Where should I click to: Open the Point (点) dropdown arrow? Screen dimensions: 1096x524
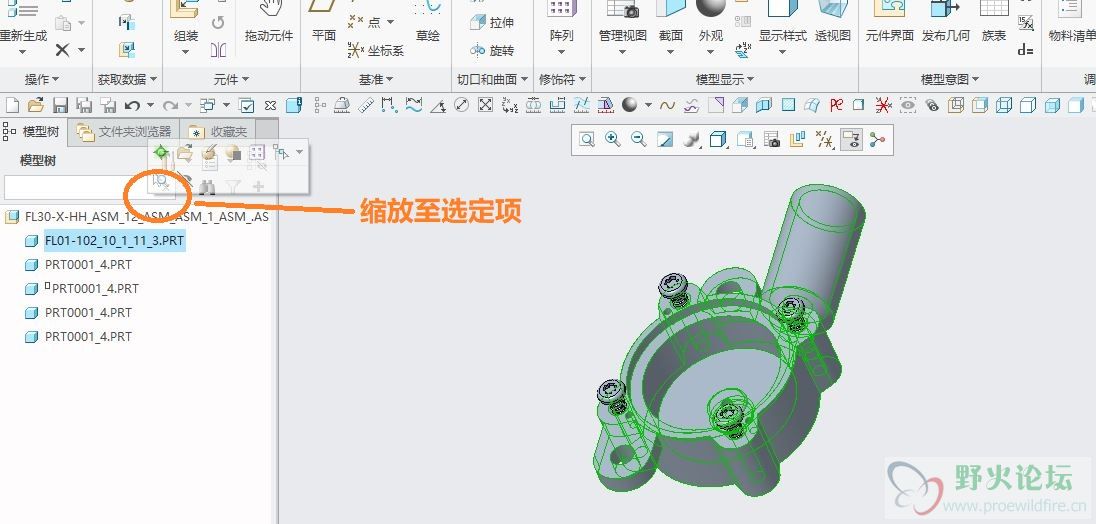click(390, 22)
